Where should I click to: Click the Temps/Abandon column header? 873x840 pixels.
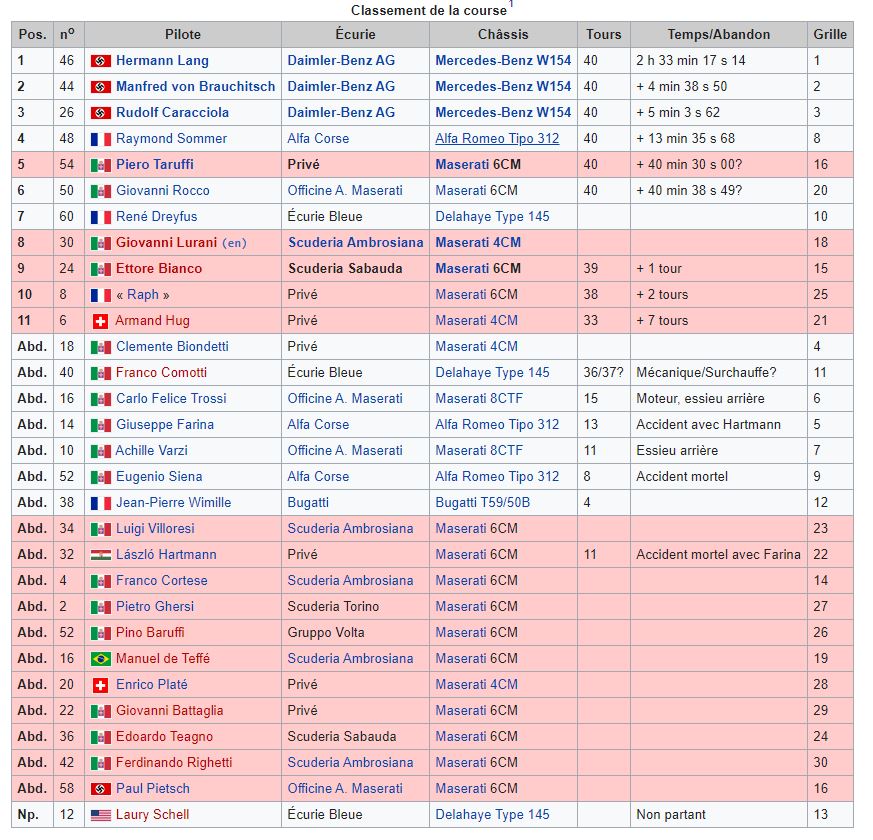(718, 35)
